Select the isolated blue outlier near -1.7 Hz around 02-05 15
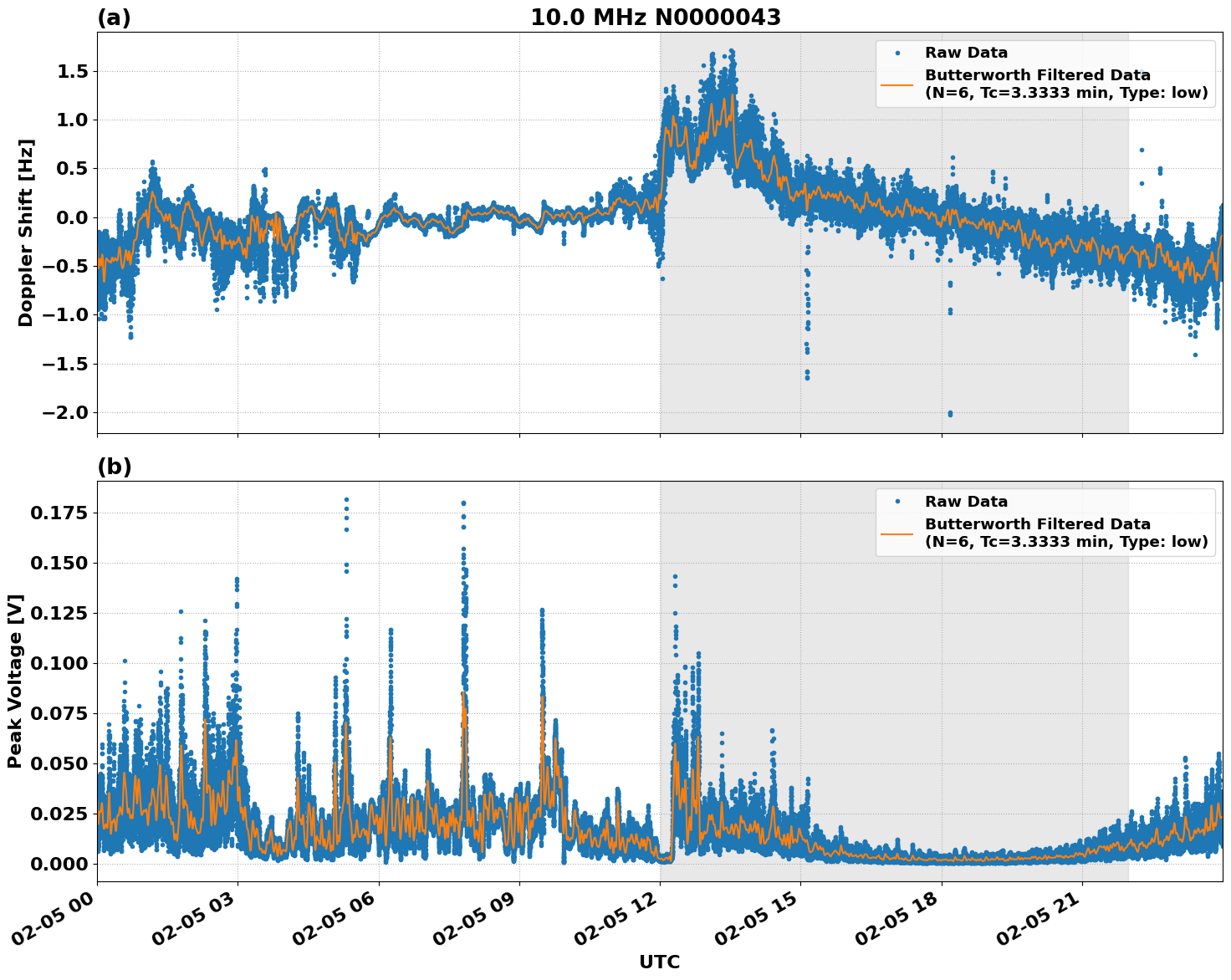Image resolution: width=1231 pixels, height=980 pixels. (807, 378)
